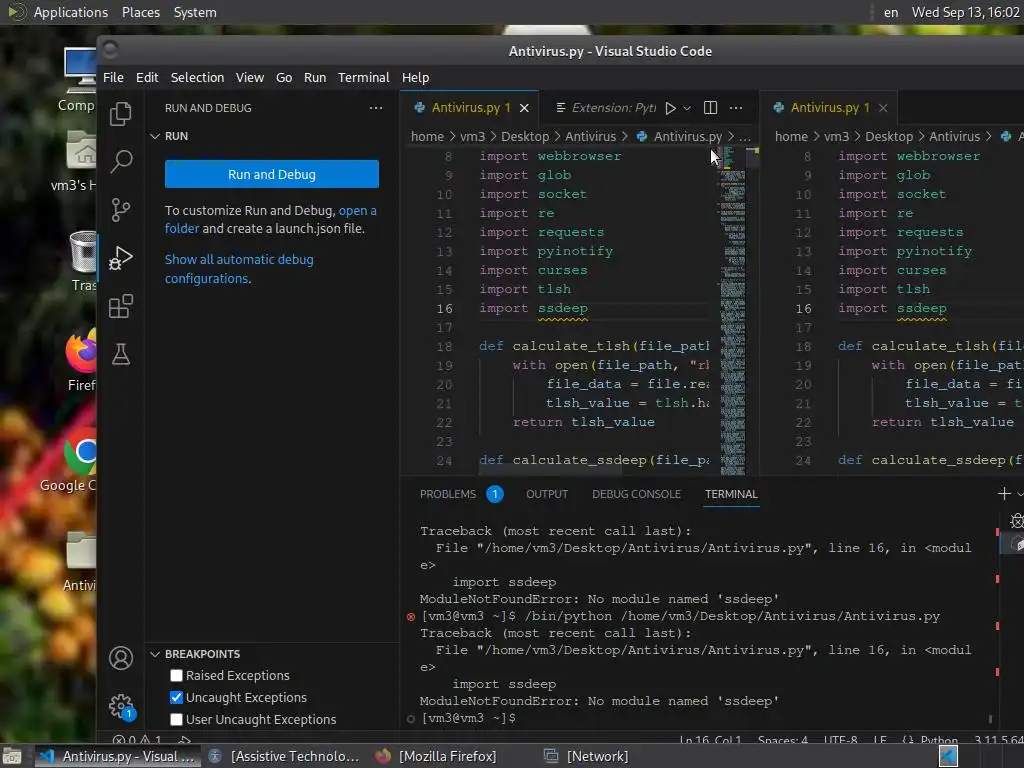1024x768 pixels.
Task: Split the editor right
Action: (x=711, y=108)
